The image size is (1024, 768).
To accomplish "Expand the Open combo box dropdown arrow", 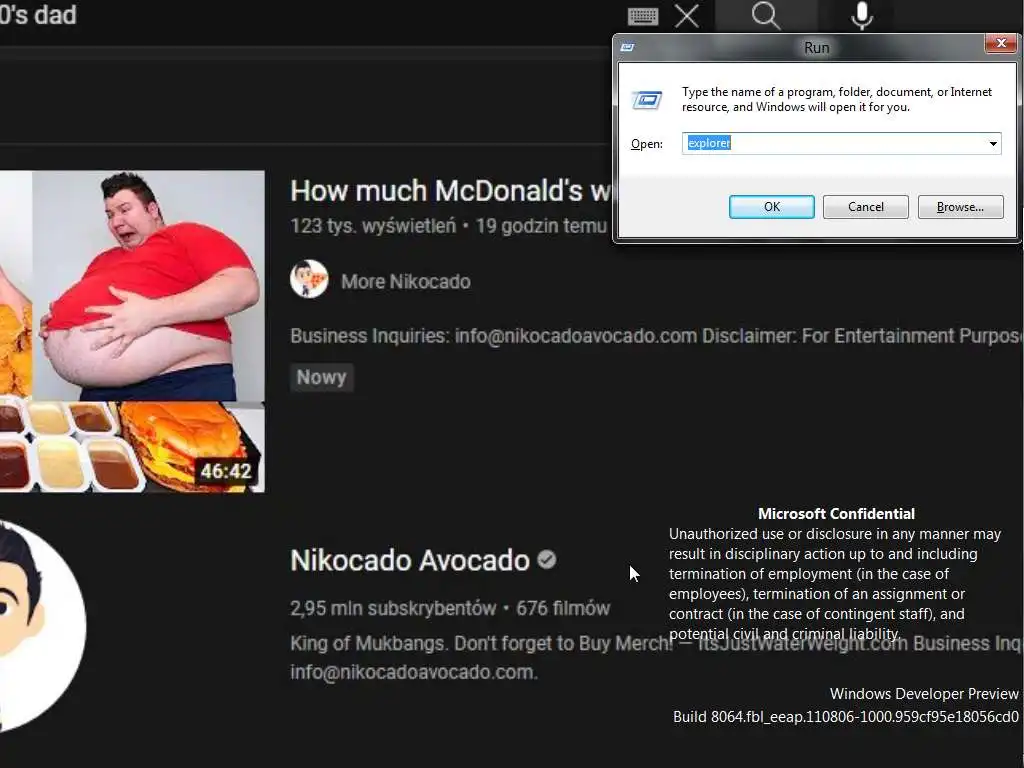I will 993,144.
